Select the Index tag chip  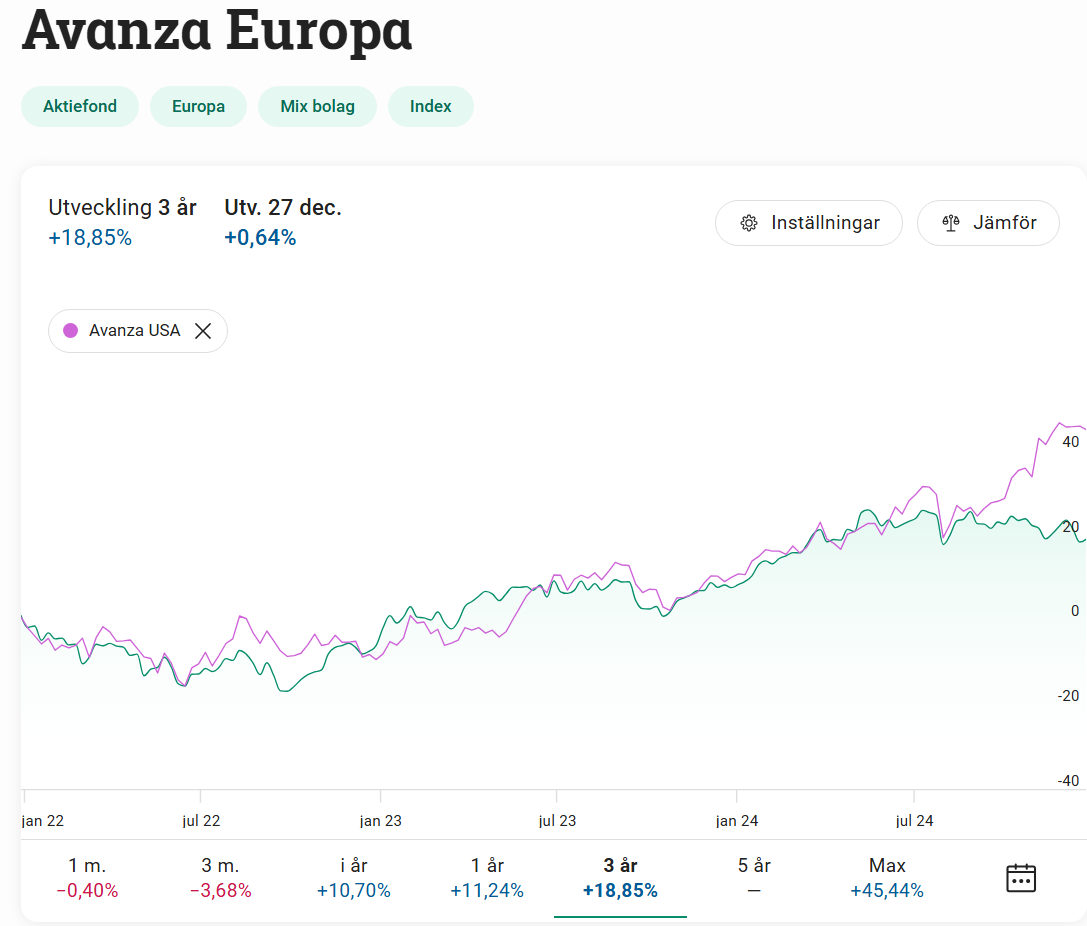(x=430, y=107)
